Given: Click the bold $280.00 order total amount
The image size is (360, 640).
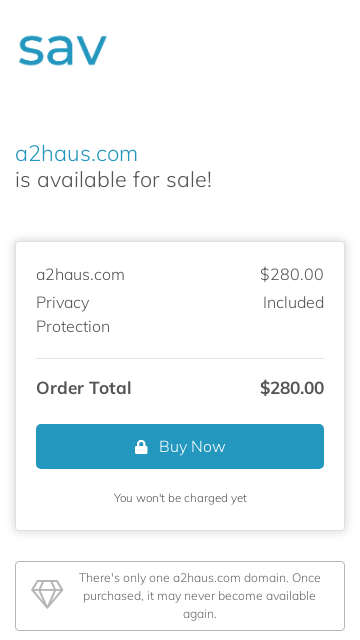Looking at the screenshot, I should pos(292,388).
